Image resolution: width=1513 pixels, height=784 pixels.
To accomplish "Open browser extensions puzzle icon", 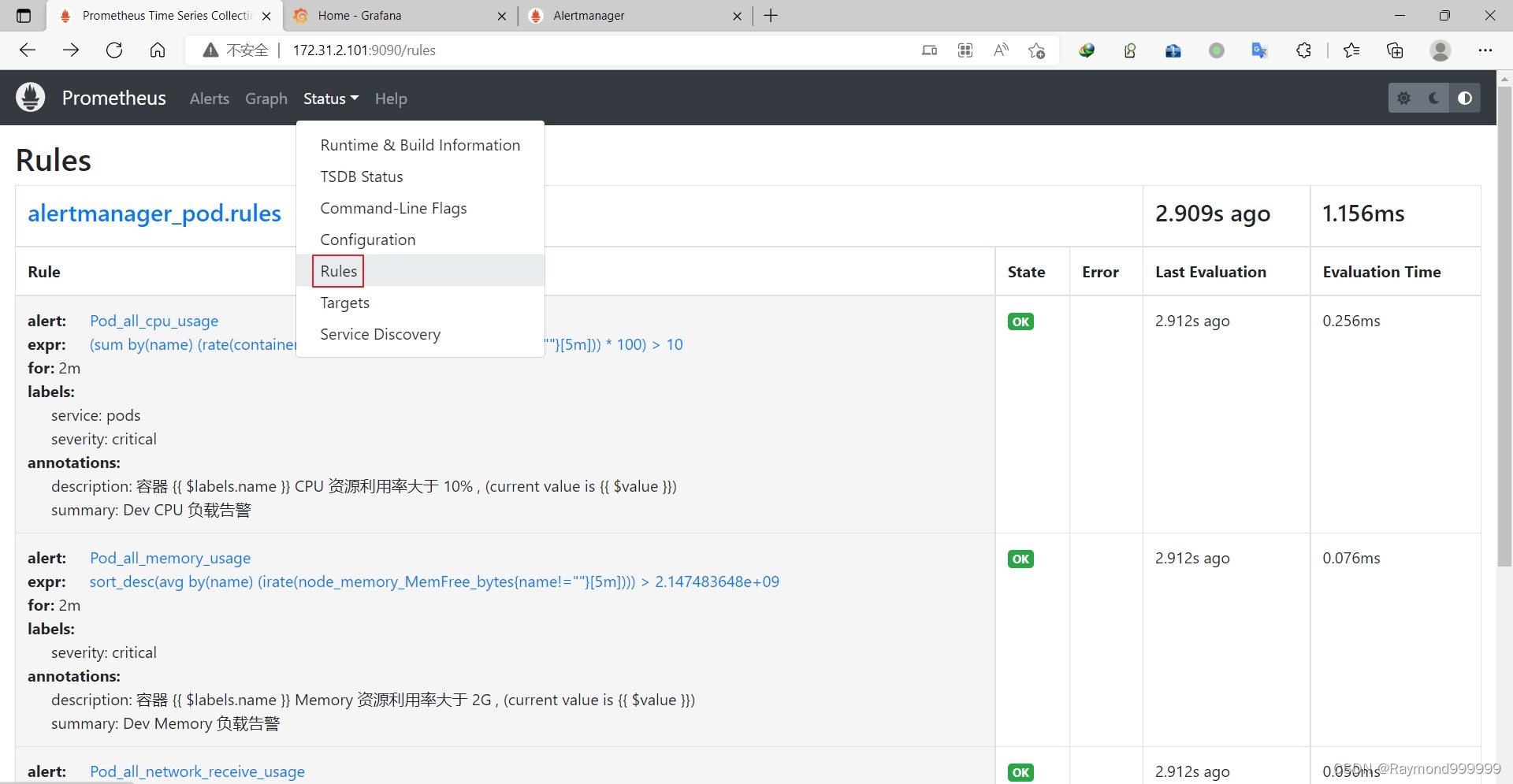I will 1303,50.
